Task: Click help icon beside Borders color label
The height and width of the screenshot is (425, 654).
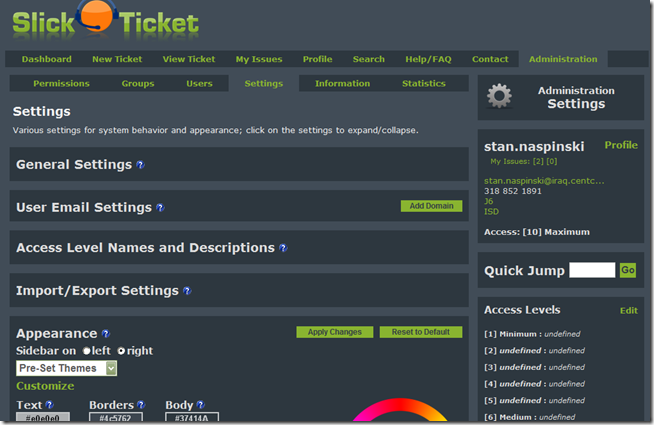Action: 141,405
